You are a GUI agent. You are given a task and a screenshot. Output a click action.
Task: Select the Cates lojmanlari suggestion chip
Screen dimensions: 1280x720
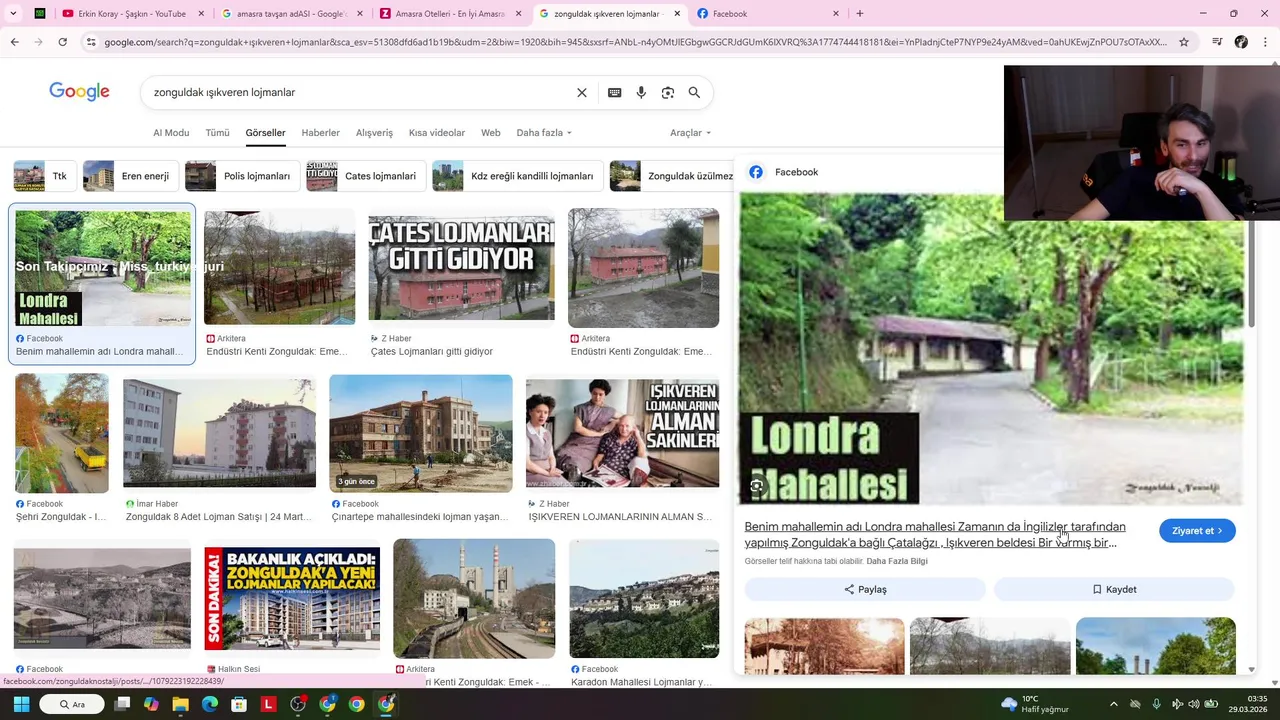365,176
